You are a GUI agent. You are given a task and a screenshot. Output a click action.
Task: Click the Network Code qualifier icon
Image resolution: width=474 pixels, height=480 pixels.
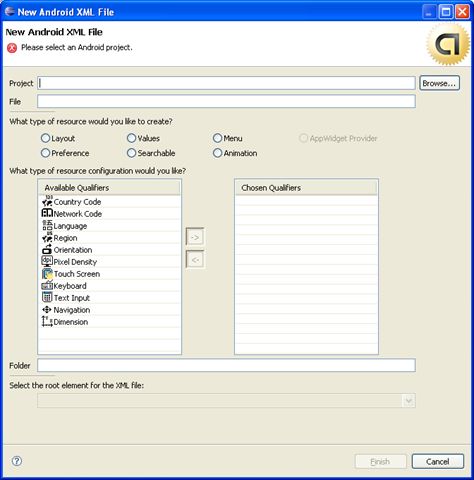click(x=47, y=213)
